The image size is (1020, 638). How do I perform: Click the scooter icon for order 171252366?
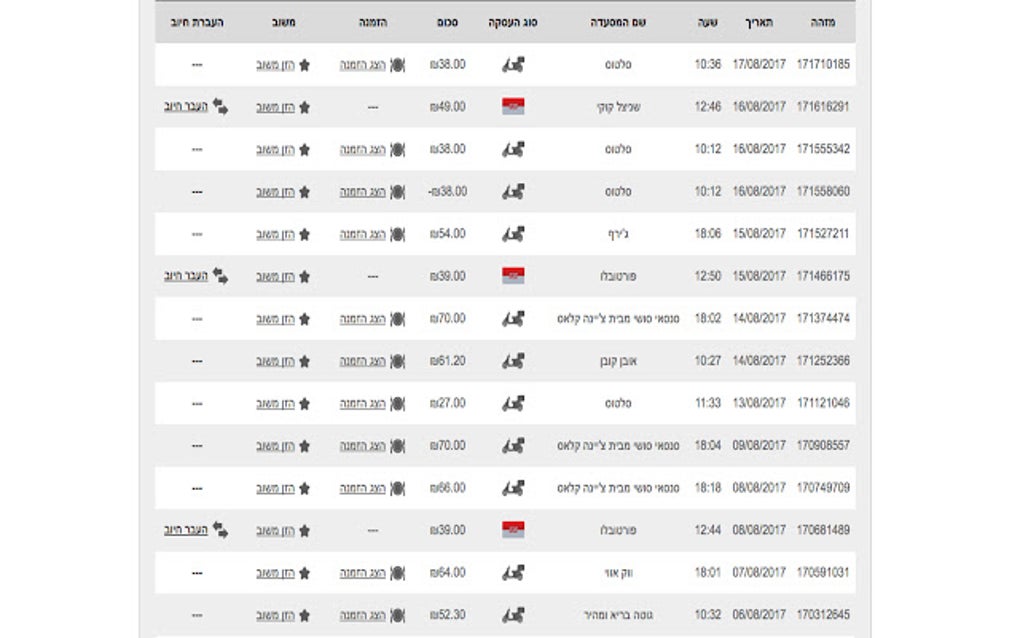pyautogui.click(x=513, y=361)
